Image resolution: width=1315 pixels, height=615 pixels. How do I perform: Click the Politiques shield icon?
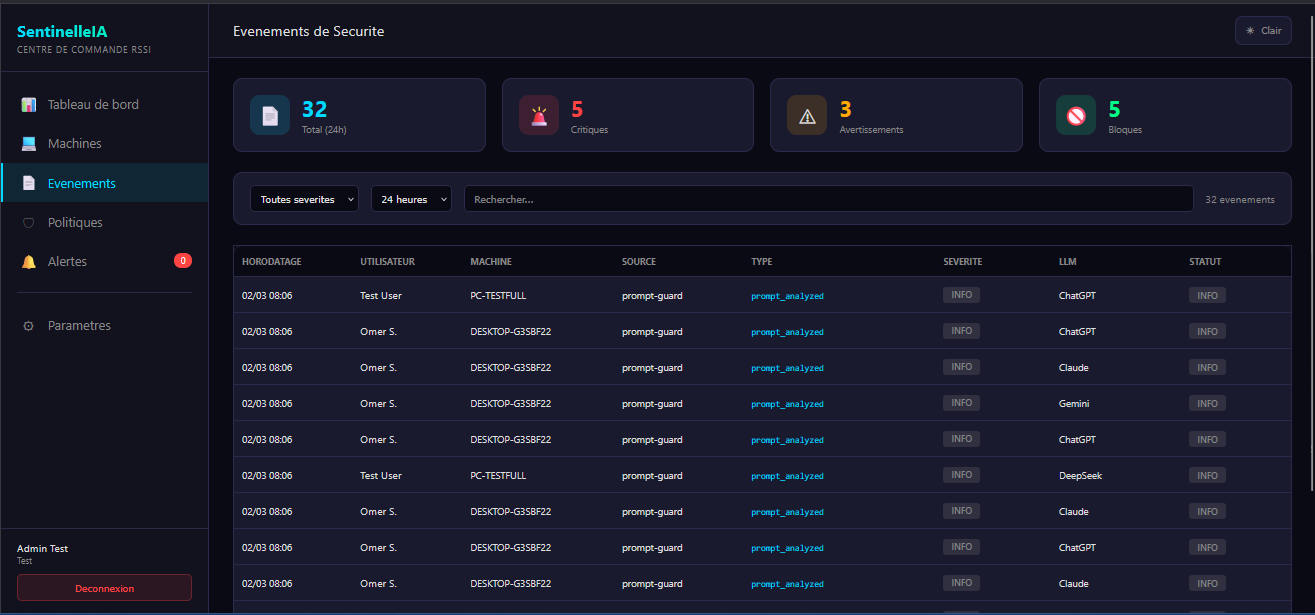coord(29,223)
